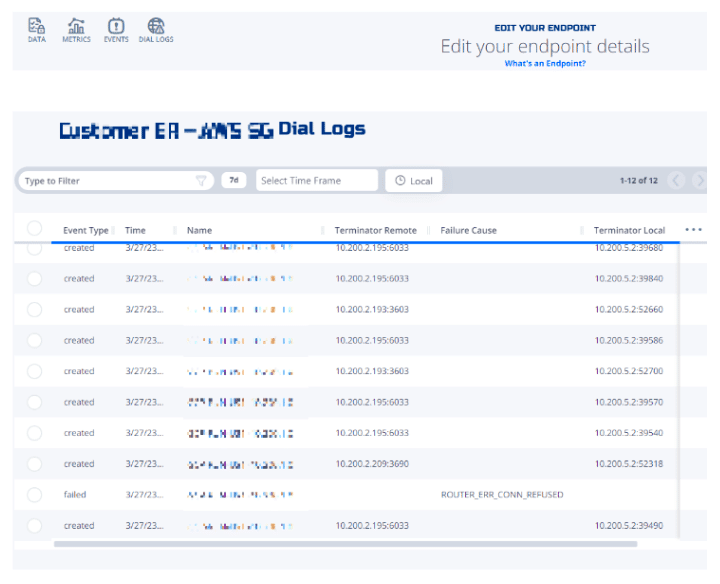
Task: Go to previous page of results
Action: coord(676,181)
